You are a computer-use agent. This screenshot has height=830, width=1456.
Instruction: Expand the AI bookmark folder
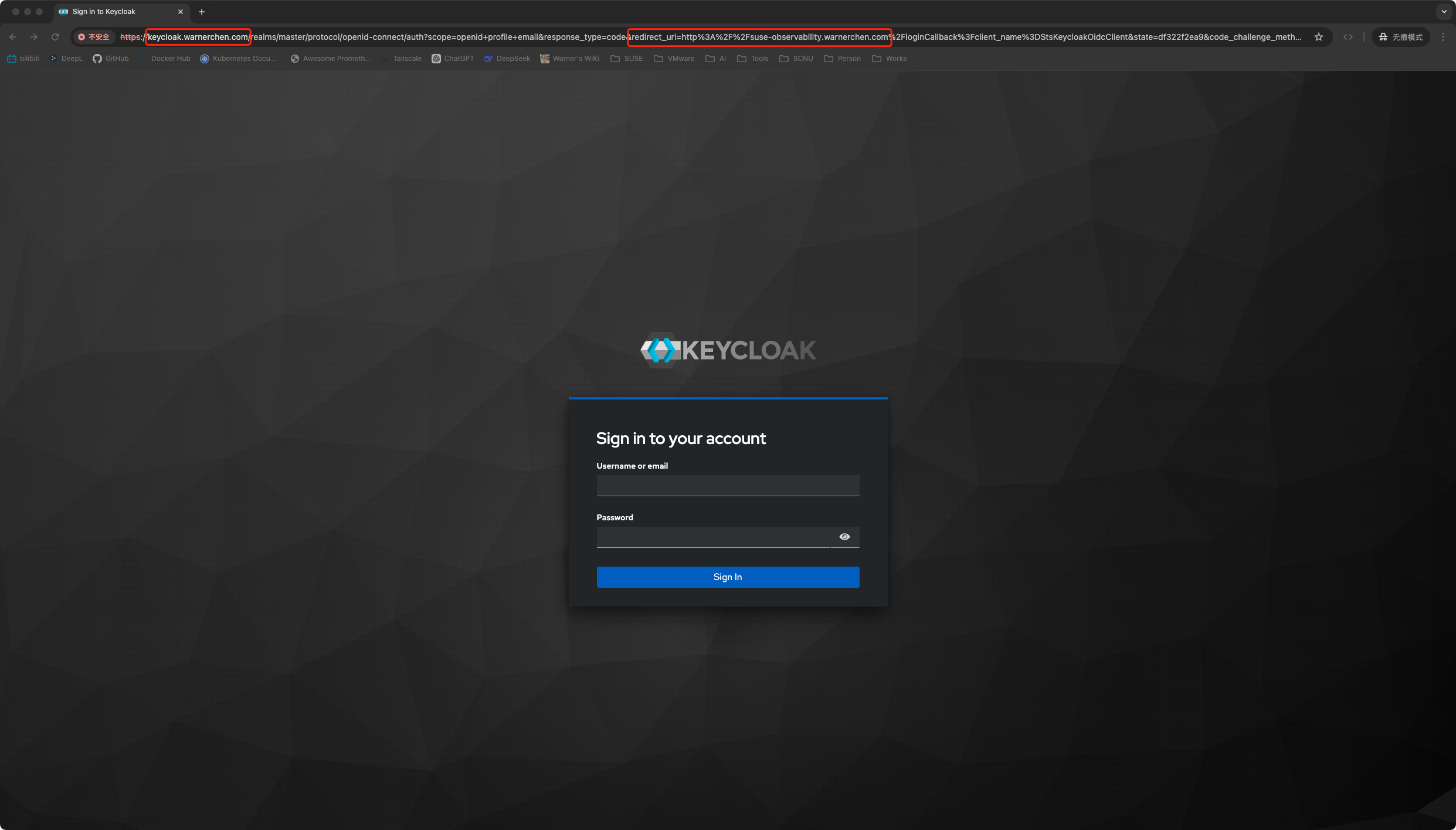tap(716, 59)
